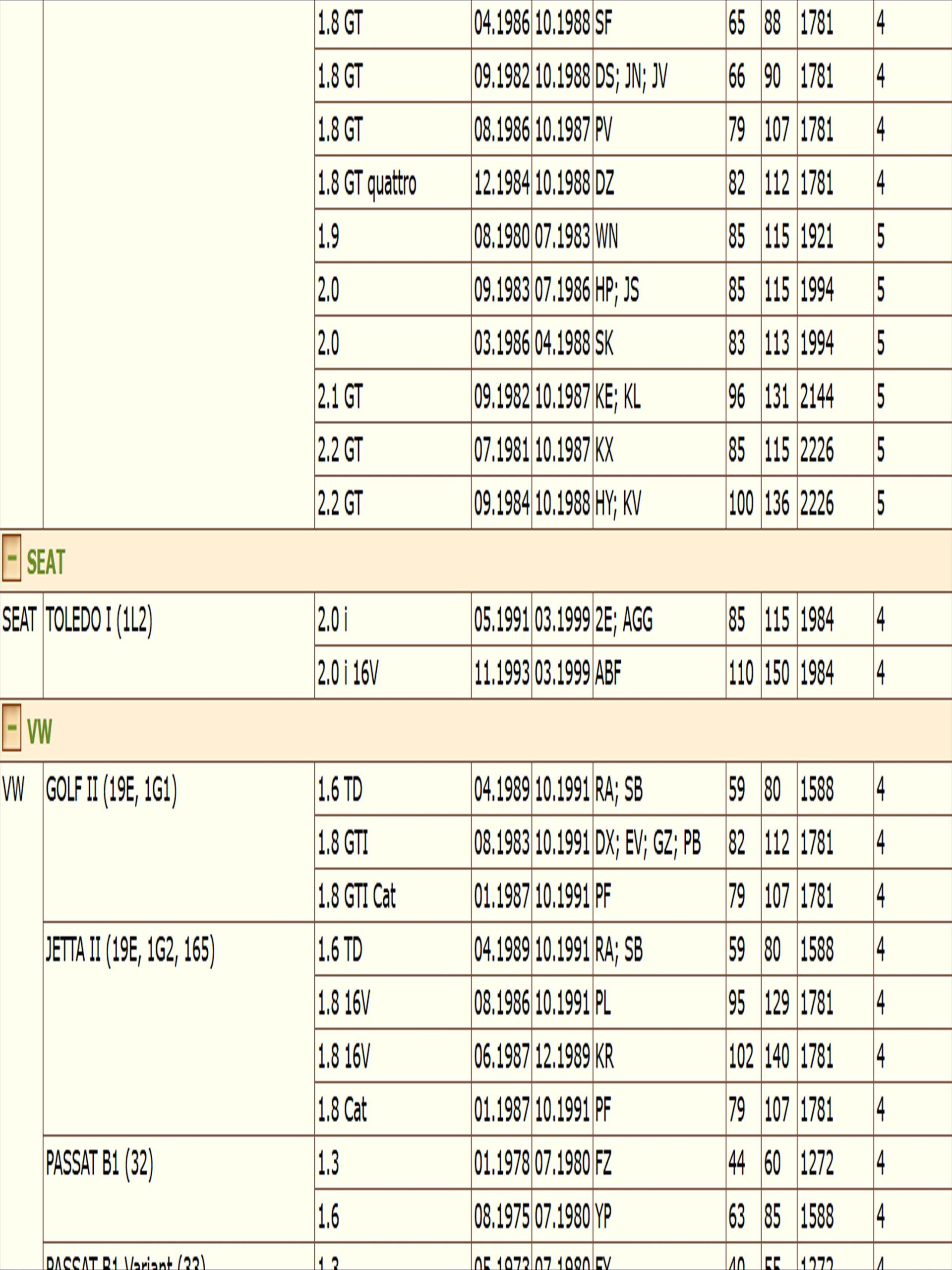Click start date 08.1975
Image resolution: width=952 pixels, height=1270 pixels.
[x=502, y=1215]
